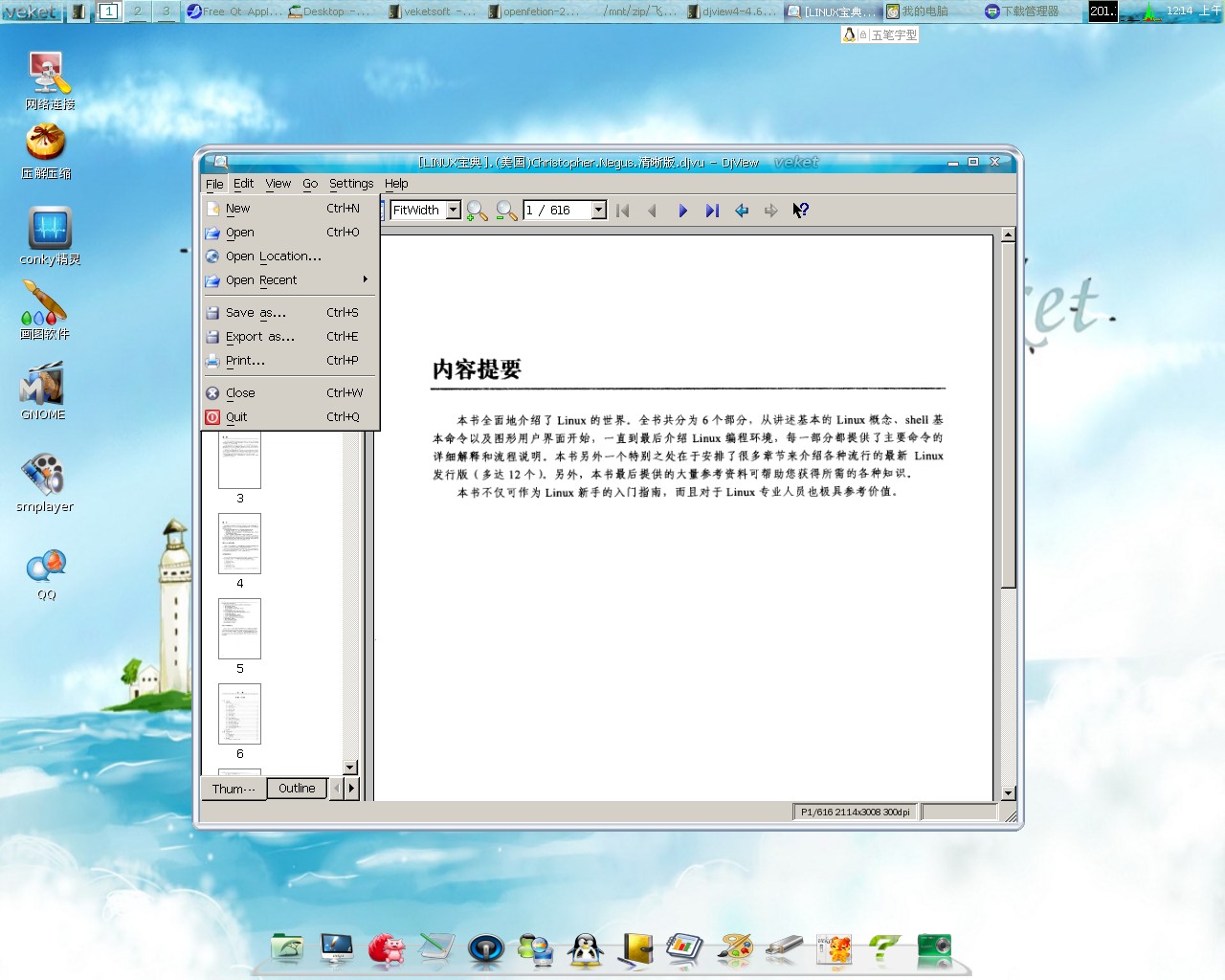The height and width of the screenshot is (980, 1225).
Task: Open the page number dropdown arrow
Action: pos(599,211)
